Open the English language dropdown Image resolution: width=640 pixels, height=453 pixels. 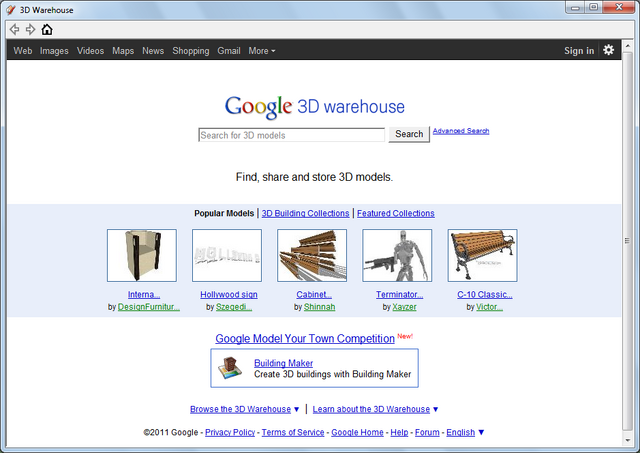pyautogui.click(x=465, y=433)
